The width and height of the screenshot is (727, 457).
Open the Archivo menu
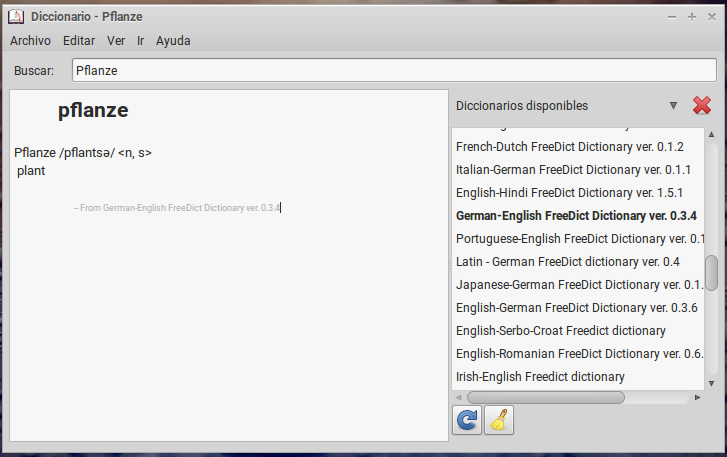(30, 41)
